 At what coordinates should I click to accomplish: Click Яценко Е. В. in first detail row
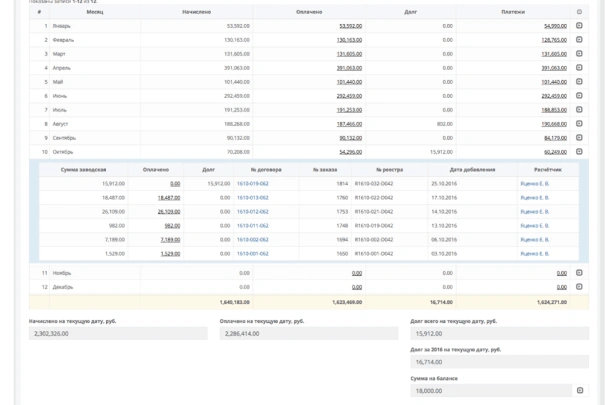pyautogui.click(x=534, y=184)
